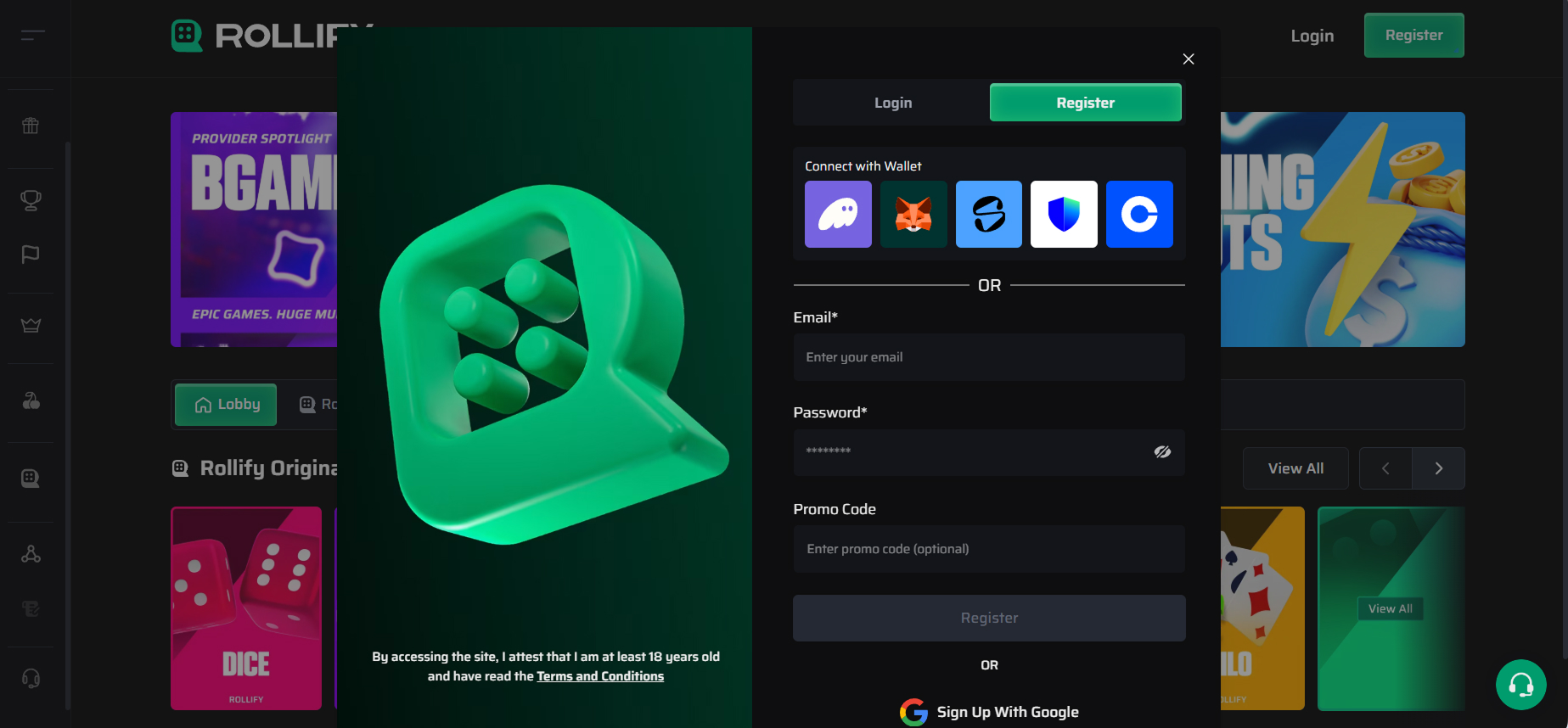Expand the sidebar hamburger menu

33,35
